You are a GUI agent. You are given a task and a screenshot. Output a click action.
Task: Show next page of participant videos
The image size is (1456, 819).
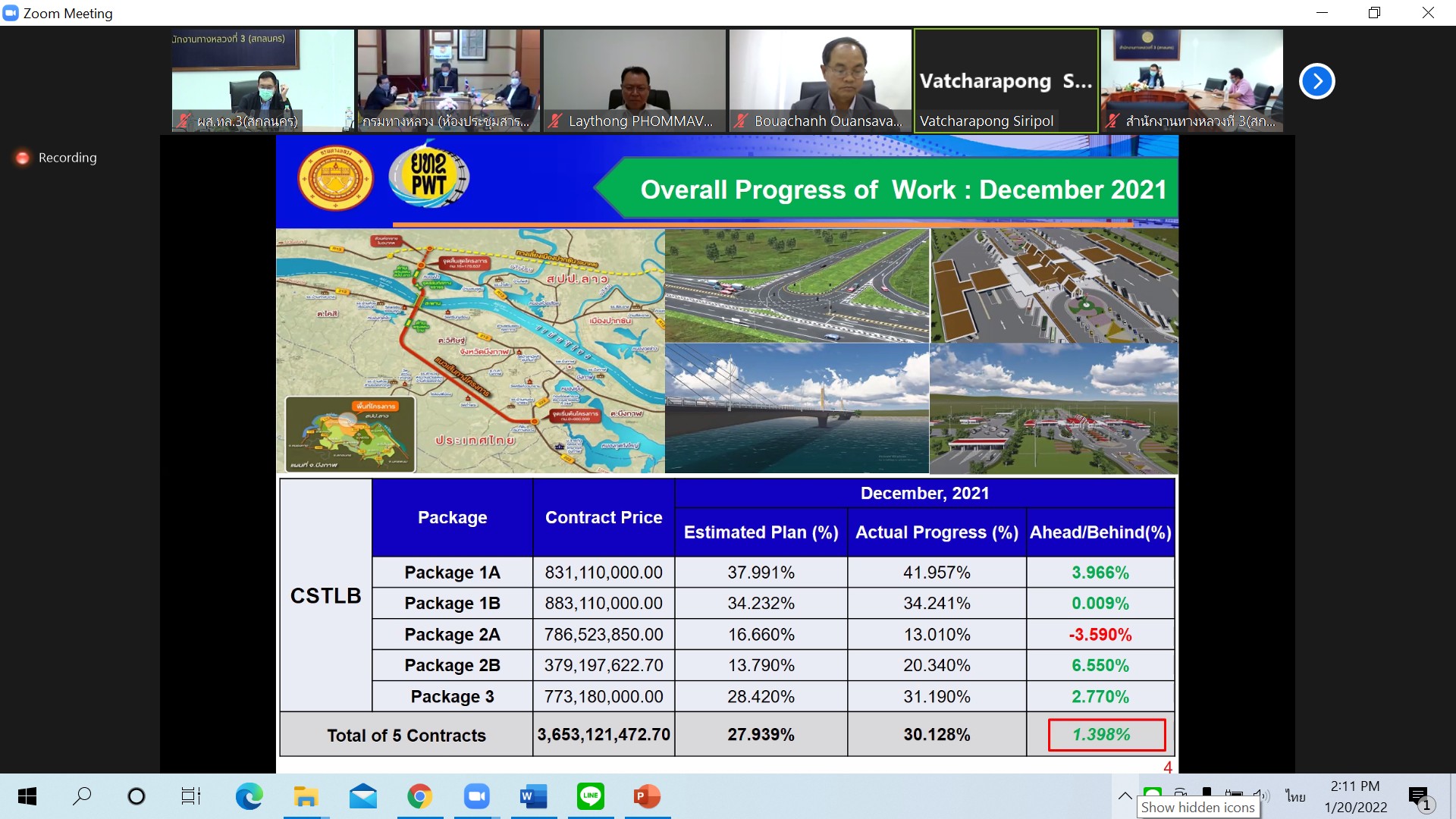pyautogui.click(x=1316, y=81)
